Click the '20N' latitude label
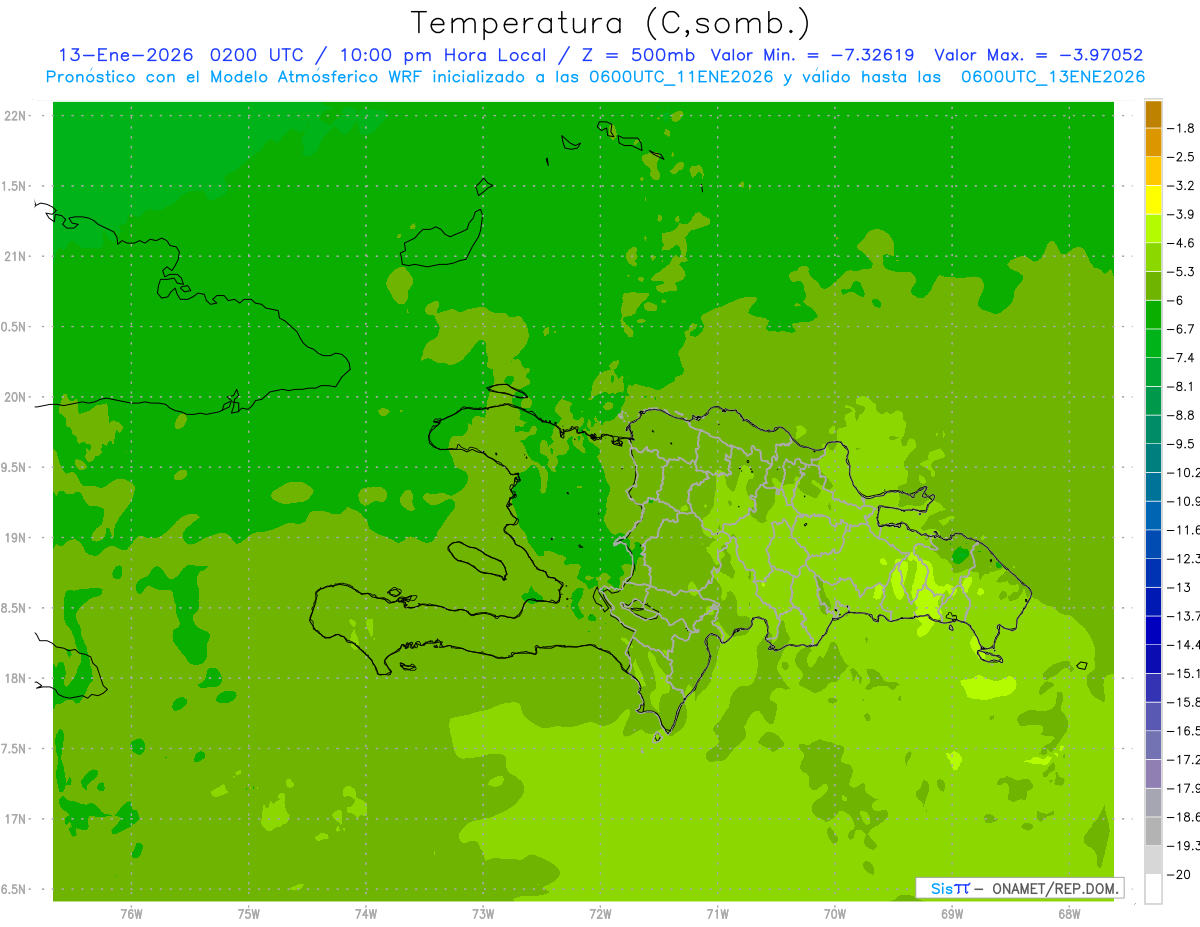Screen dimensions: 1200x927 point(16,397)
